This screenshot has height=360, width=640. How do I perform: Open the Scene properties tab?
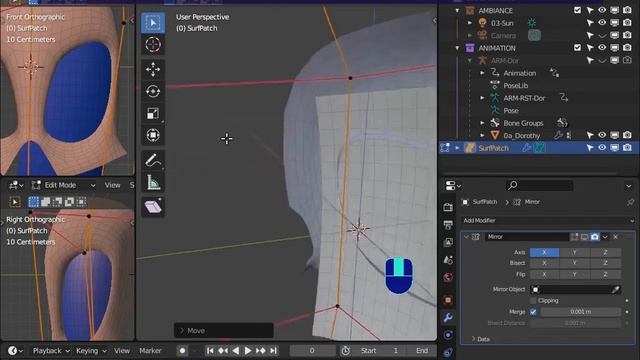point(448,260)
